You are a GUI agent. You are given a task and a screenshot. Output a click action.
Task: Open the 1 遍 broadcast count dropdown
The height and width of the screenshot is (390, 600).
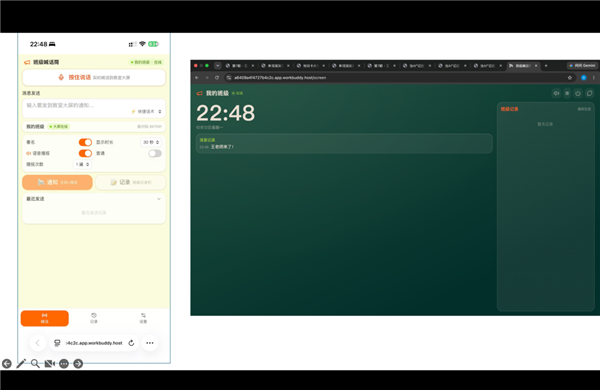pos(82,164)
